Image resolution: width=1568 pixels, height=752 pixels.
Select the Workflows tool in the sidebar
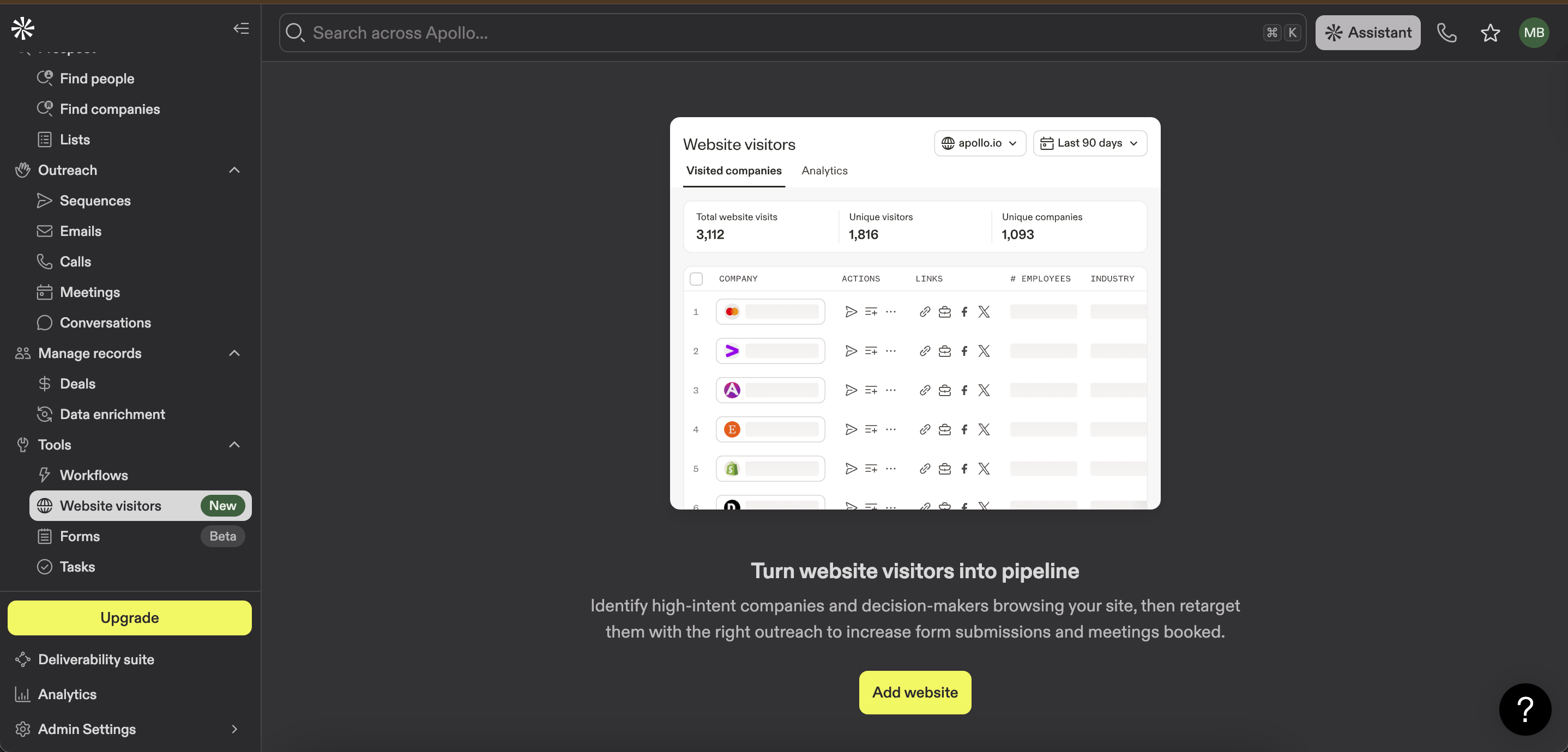[94, 475]
